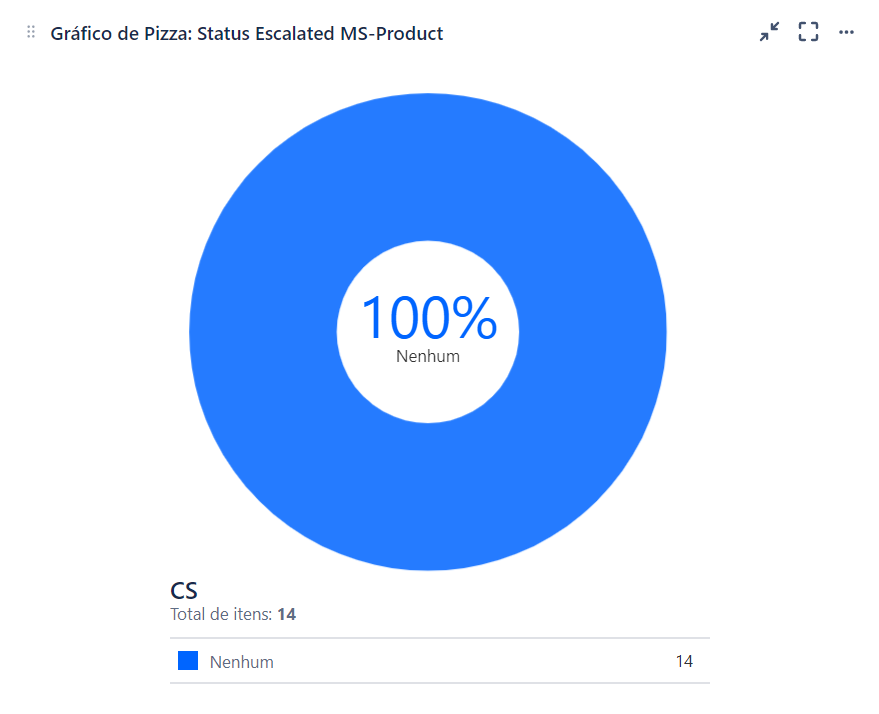Select 'Status Escalated MS-Product' in the title
This screenshot has height=714, width=879.
click(x=320, y=34)
